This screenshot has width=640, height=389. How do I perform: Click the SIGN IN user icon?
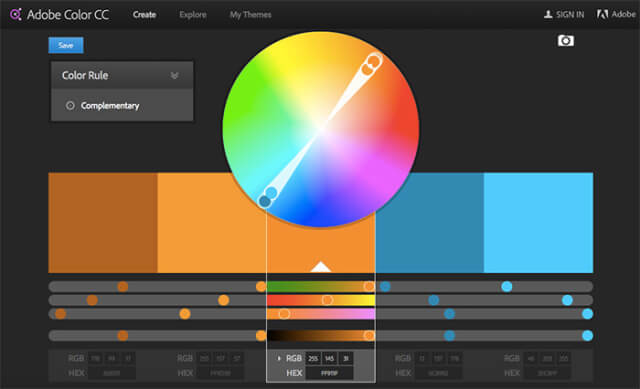[548, 15]
